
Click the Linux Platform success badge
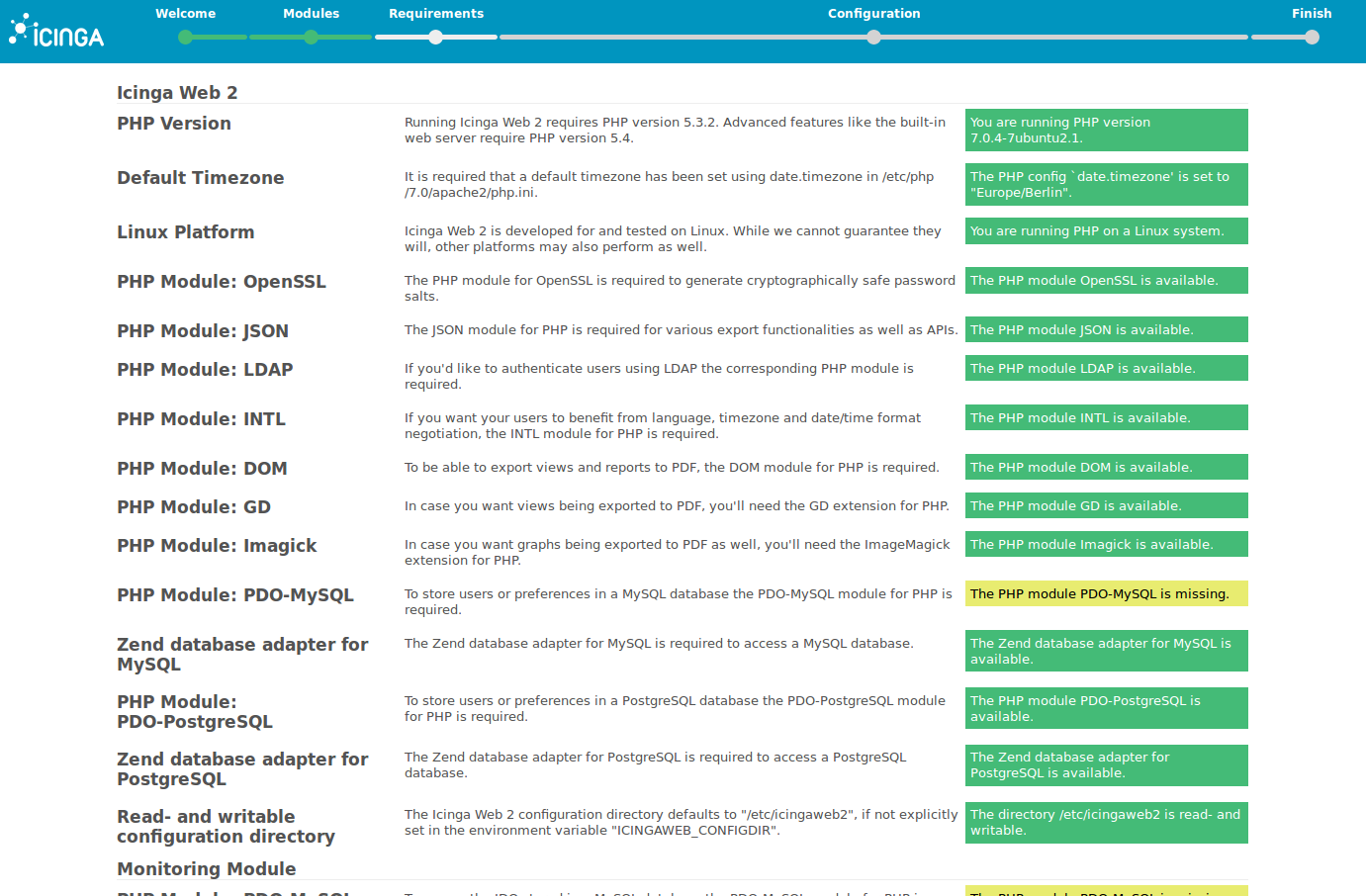(1106, 230)
